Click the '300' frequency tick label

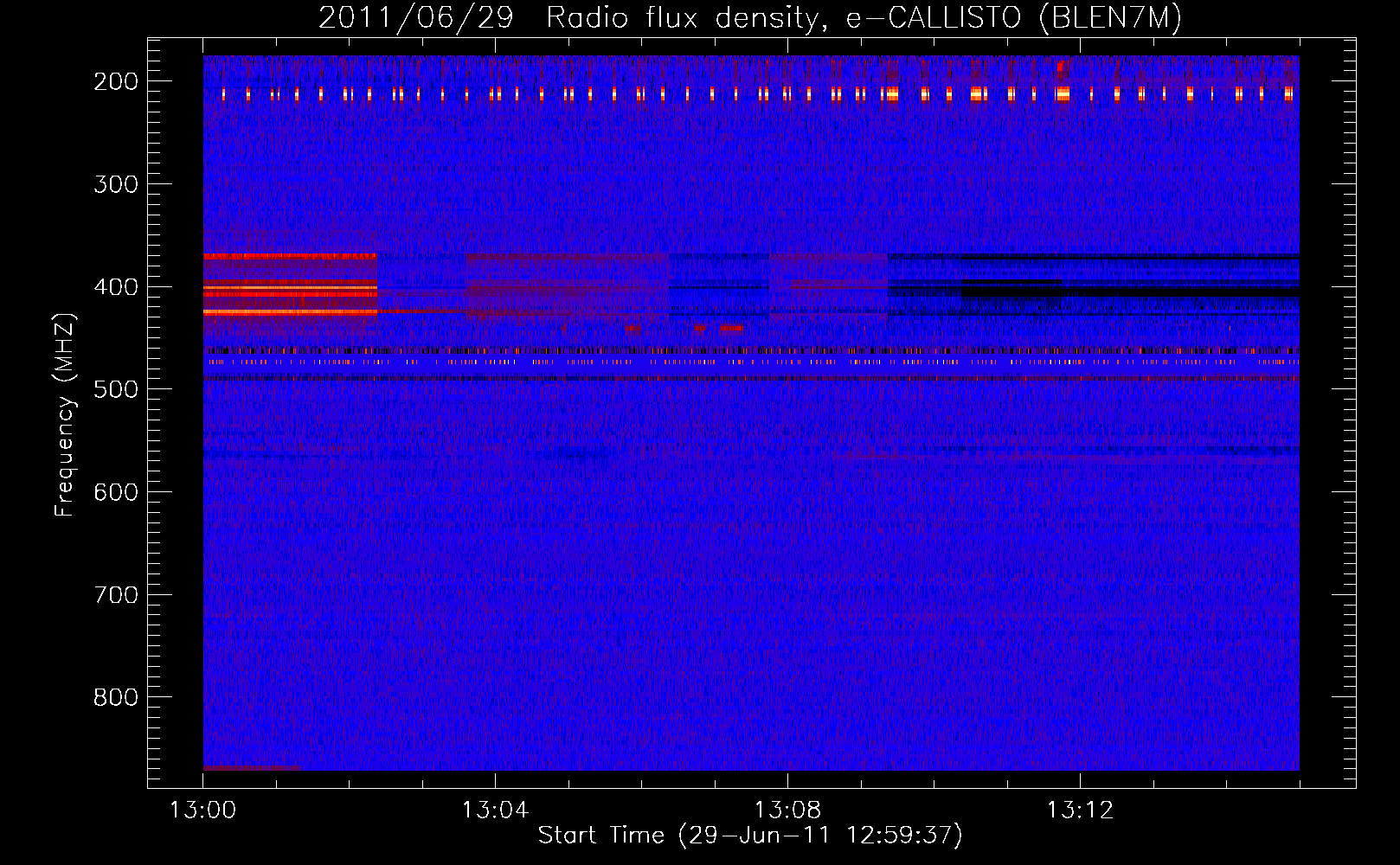[x=116, y=184]
